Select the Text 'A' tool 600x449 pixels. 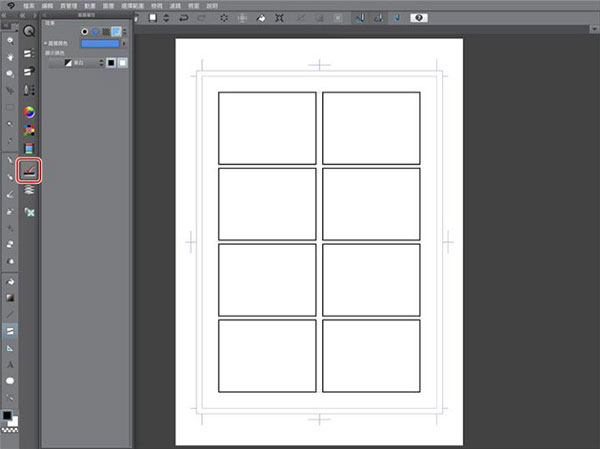tap(10, 364)
